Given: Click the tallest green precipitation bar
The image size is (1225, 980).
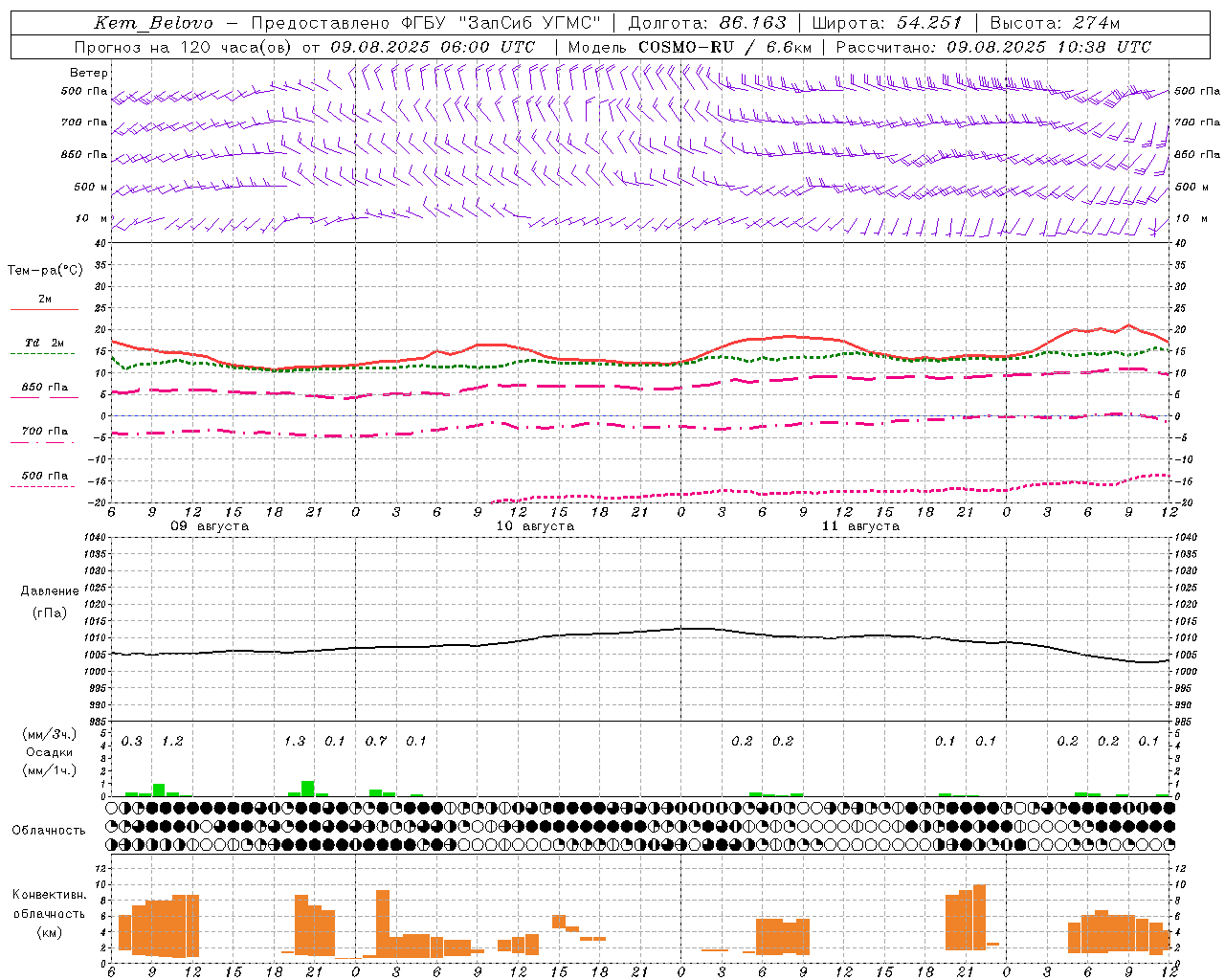Looking at the screenshot, I should click(308, 789).
